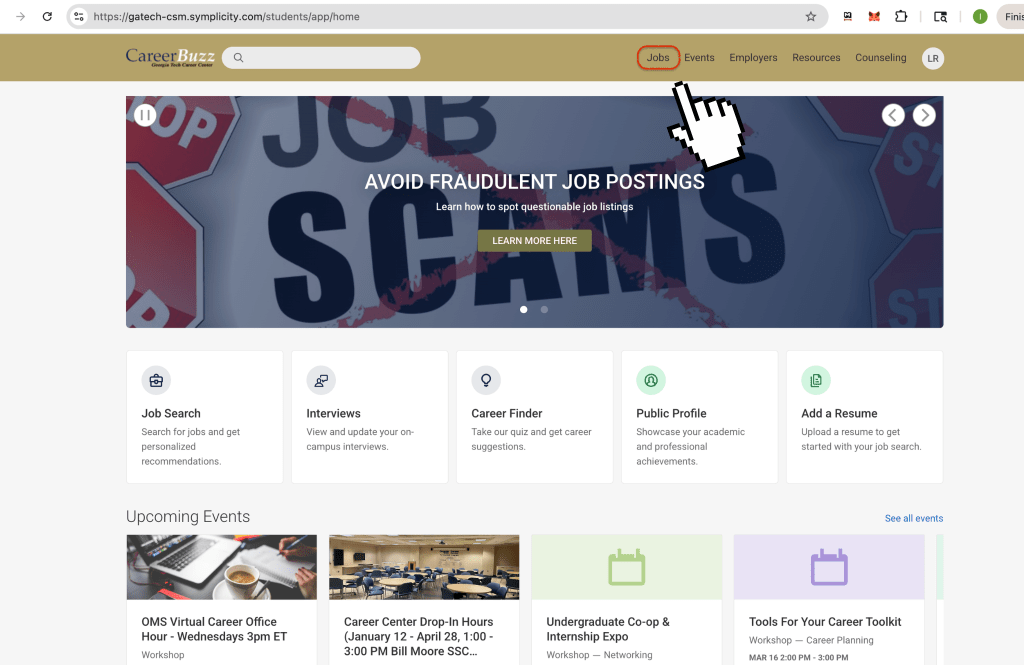Open Tools For Your Career Toolkit title
The image size is (1024, 665).
tap(825, 622)
